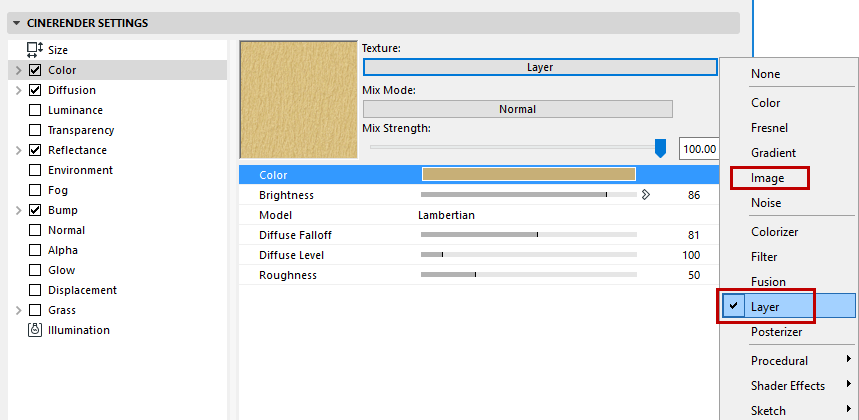This screenshot has width=859, height=420.
Task: Enable the Fog channel checkbox
Action: coord(35,190)
